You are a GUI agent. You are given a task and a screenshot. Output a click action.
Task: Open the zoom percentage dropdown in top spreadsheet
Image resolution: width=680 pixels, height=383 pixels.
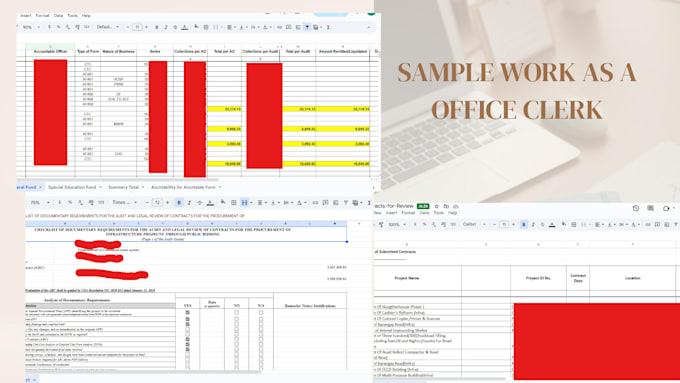coord(31,27)
